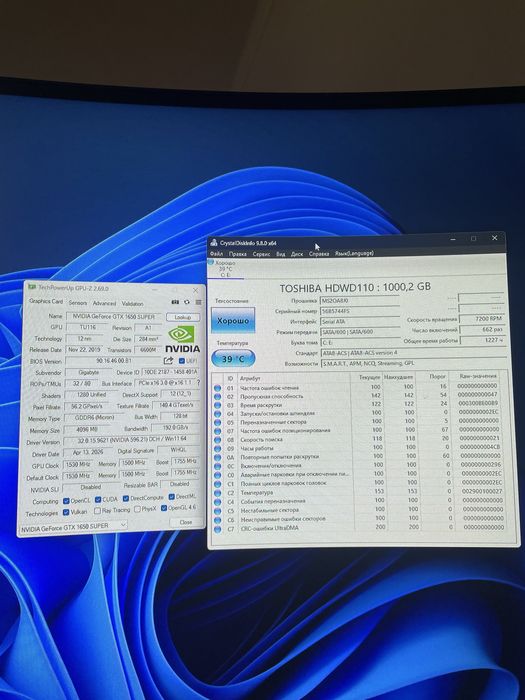525x700 pixels.
Task: Click the CrystalDiskInfo title bar app icon
Action: [x=214, y=243]
